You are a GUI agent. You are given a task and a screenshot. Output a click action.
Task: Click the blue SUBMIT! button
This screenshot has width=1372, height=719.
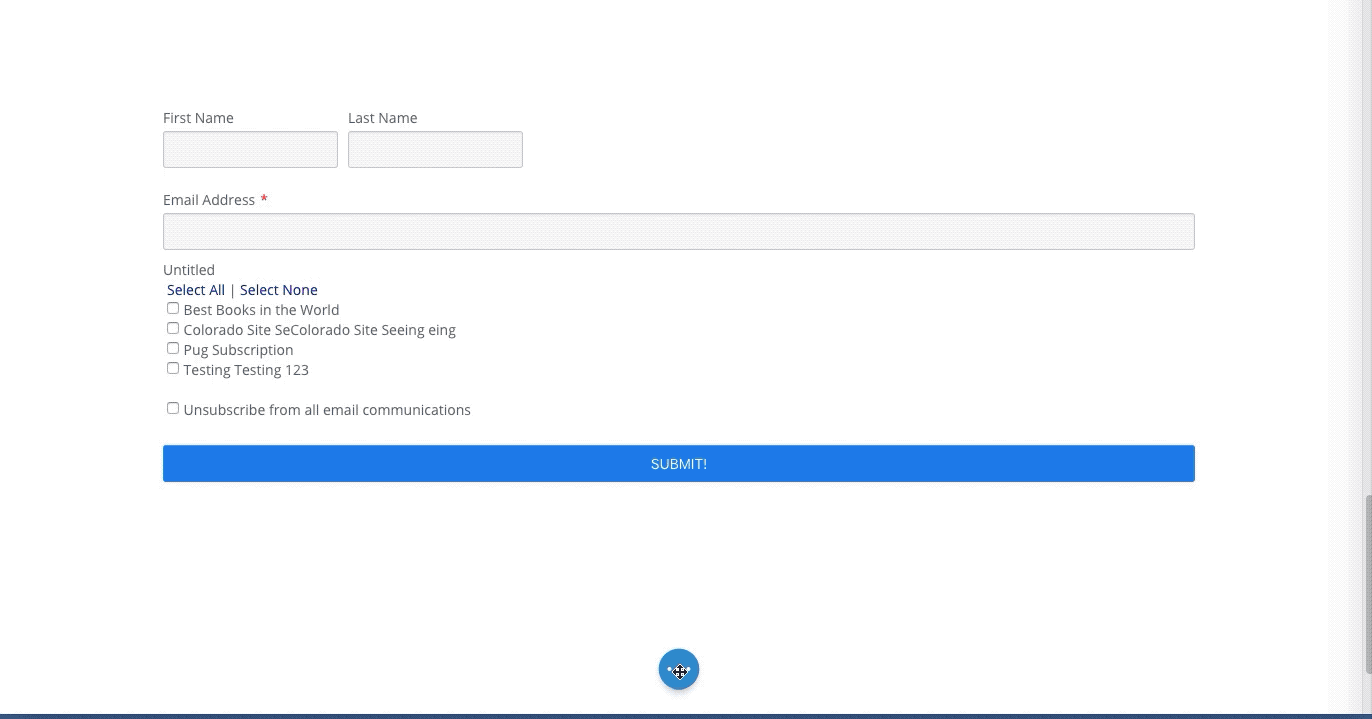pos(678,463)
